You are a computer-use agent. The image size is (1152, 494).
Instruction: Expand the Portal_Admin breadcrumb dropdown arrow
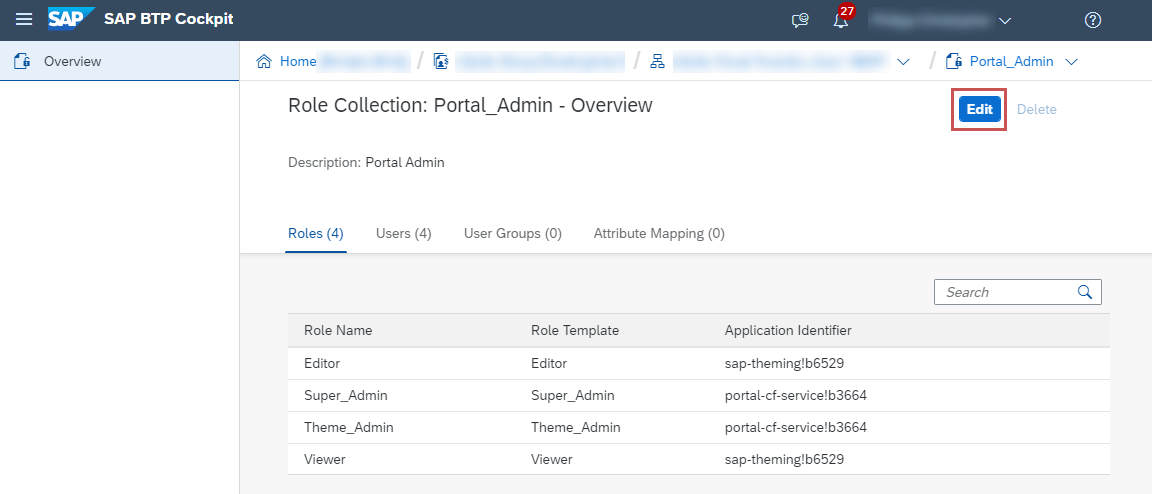point(1071,62)
